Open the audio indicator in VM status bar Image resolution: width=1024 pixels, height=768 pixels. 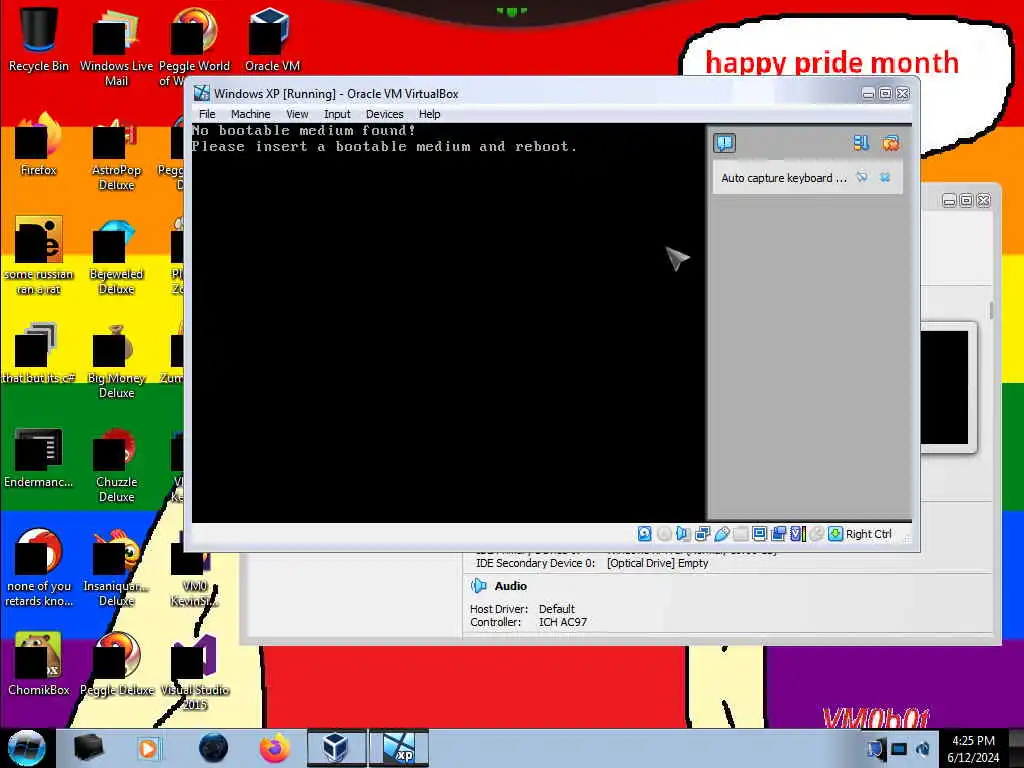(682, 534)
